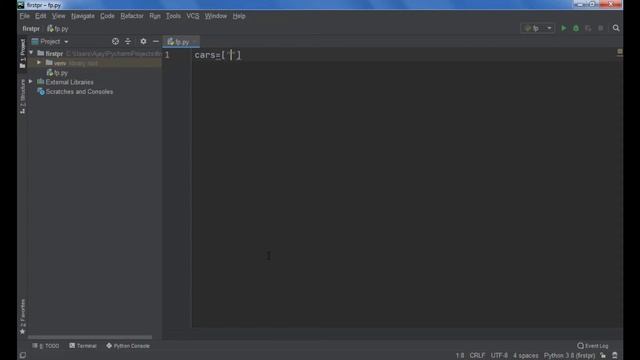
Task: Click the Project panel horizontal scrollbar
Action: [x=90, y=337]
